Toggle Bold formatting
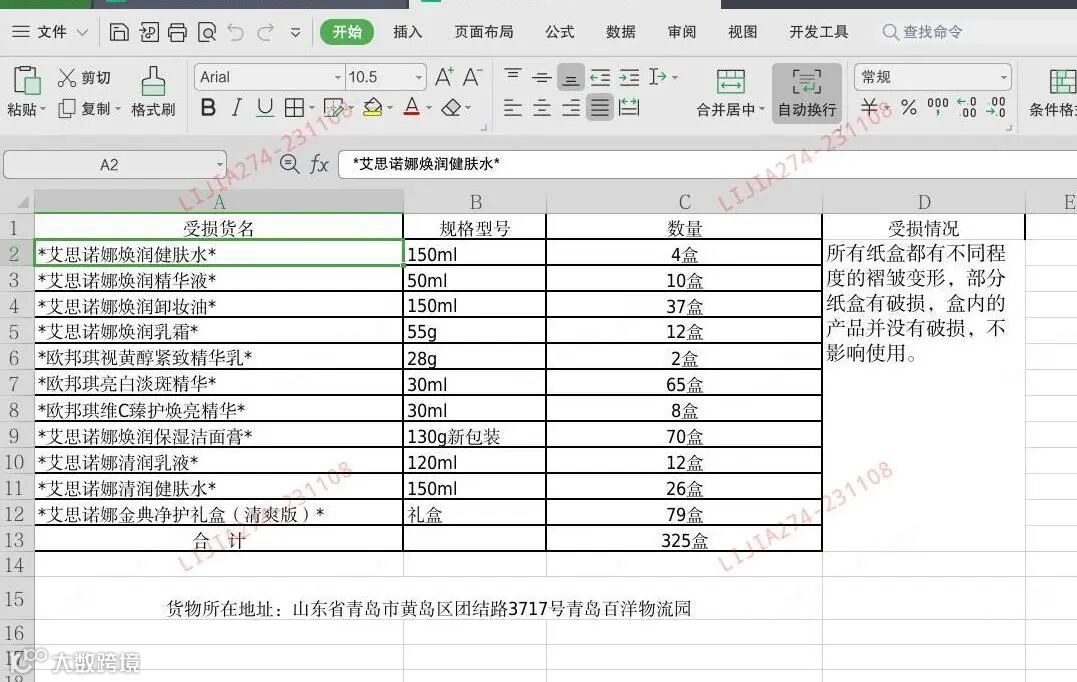Viewport: 1077px width, 682px height. pyautogui.click(x=208, y=108)
